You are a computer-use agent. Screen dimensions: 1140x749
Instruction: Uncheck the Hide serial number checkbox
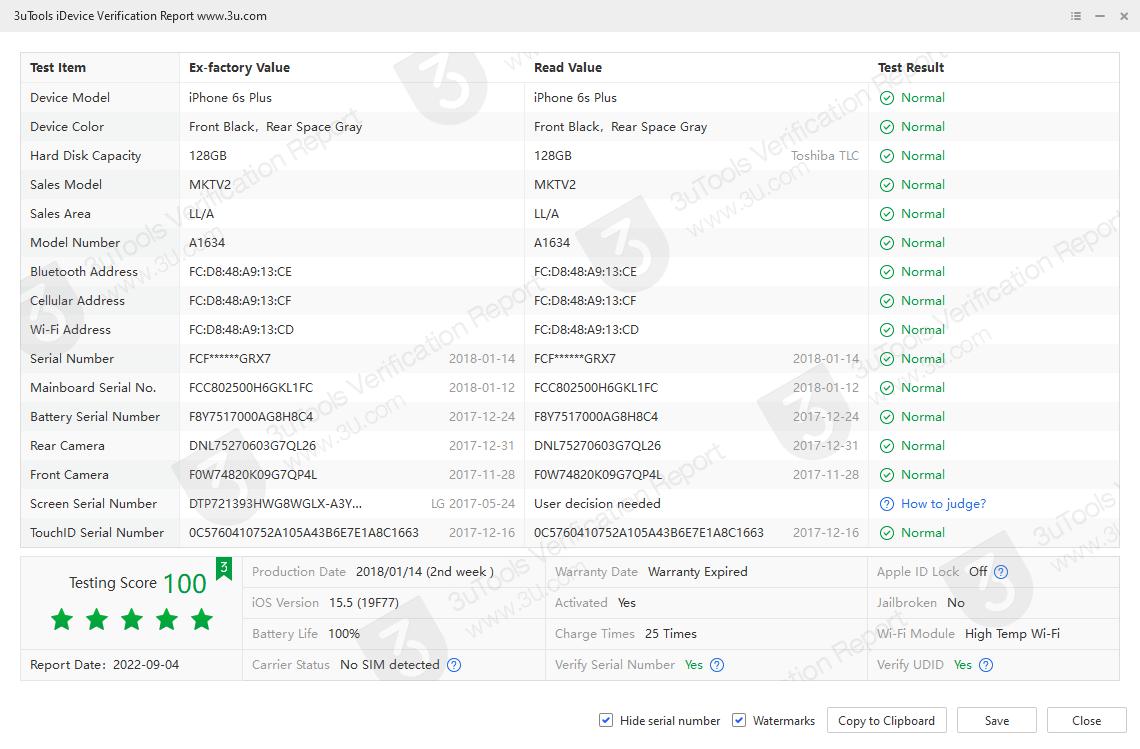[x=606, y=720]
